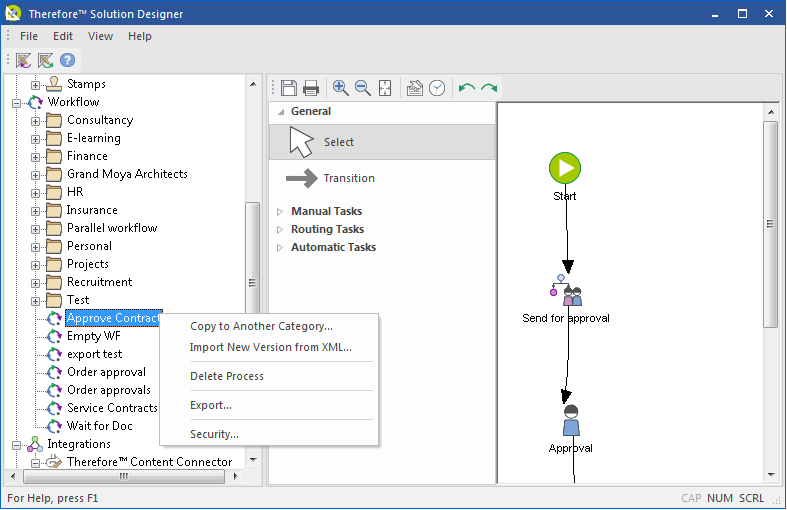
Task: Click the Zoom In magnifier icon
Action: coord(340,88)
